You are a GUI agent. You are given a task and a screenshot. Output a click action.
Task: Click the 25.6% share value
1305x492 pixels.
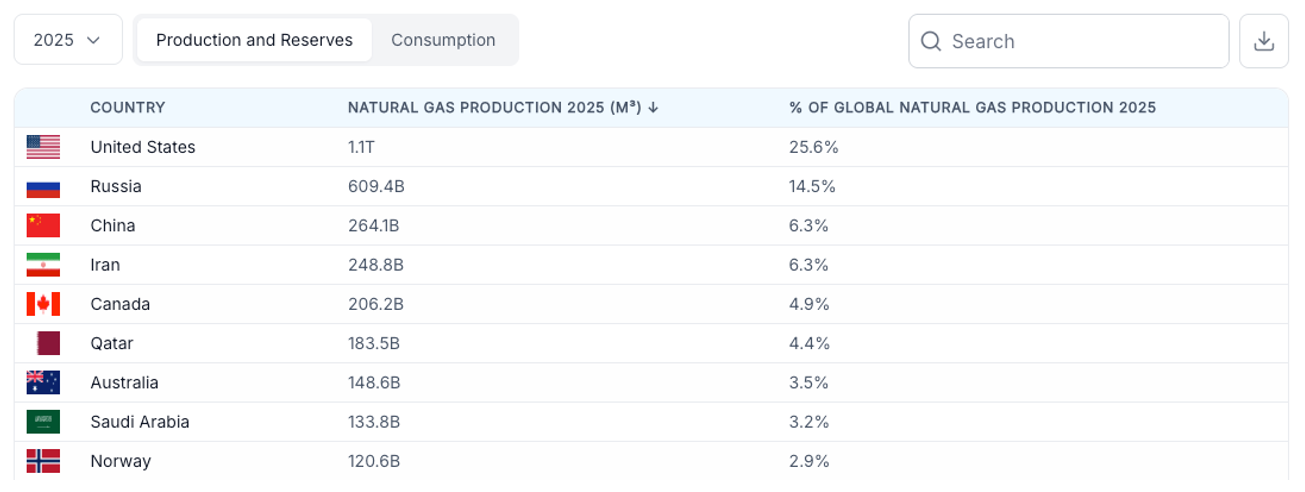click(814, 147)
